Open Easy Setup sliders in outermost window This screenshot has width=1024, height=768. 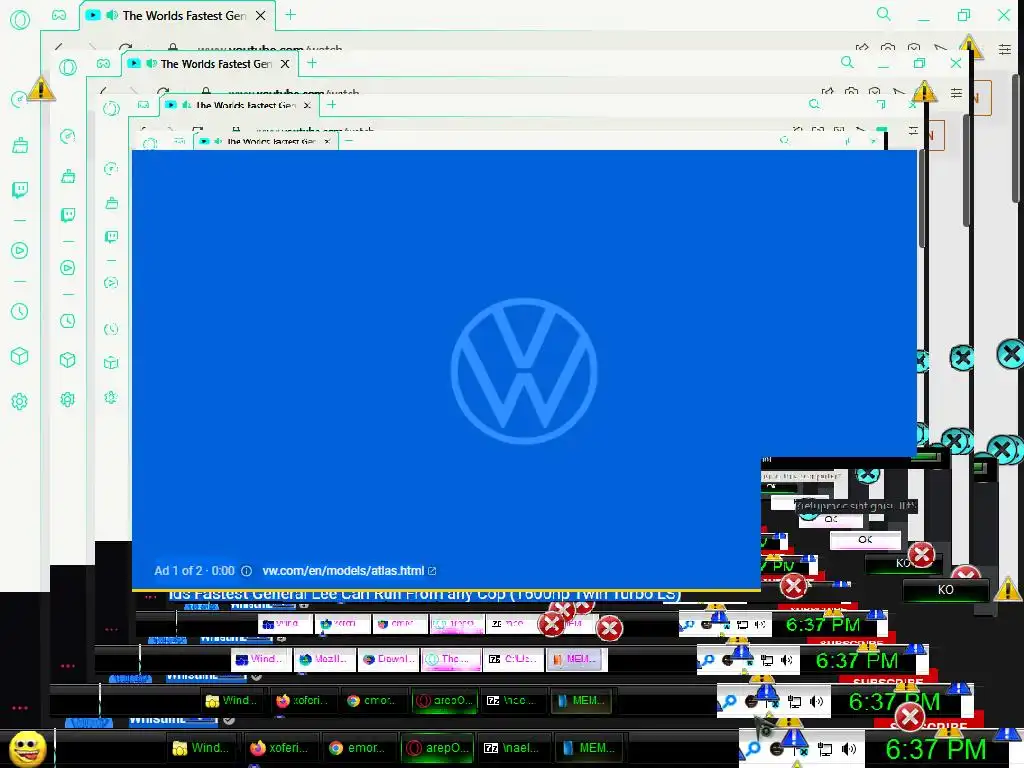pos(1005,49)
